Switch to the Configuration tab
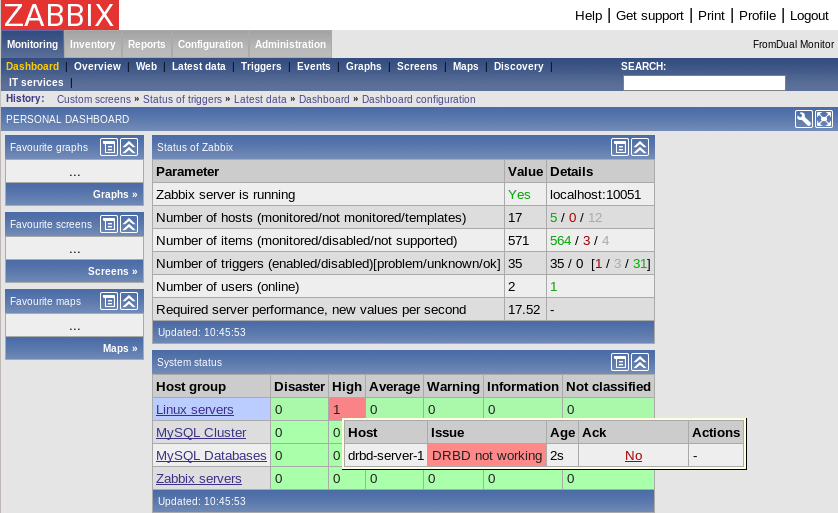This screenshot has width=838, height=513. (x=210, y=44)
